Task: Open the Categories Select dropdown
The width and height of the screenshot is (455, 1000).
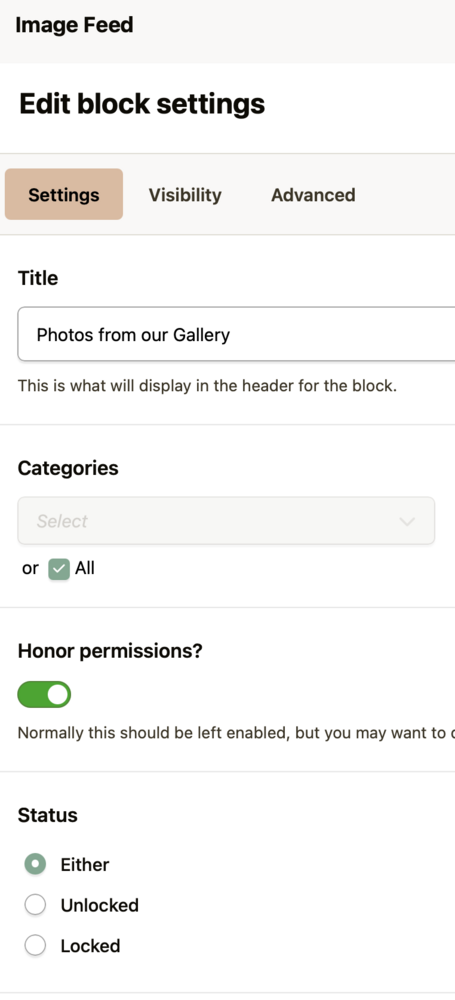Action: pyautogui.click(x=226, y=521)
